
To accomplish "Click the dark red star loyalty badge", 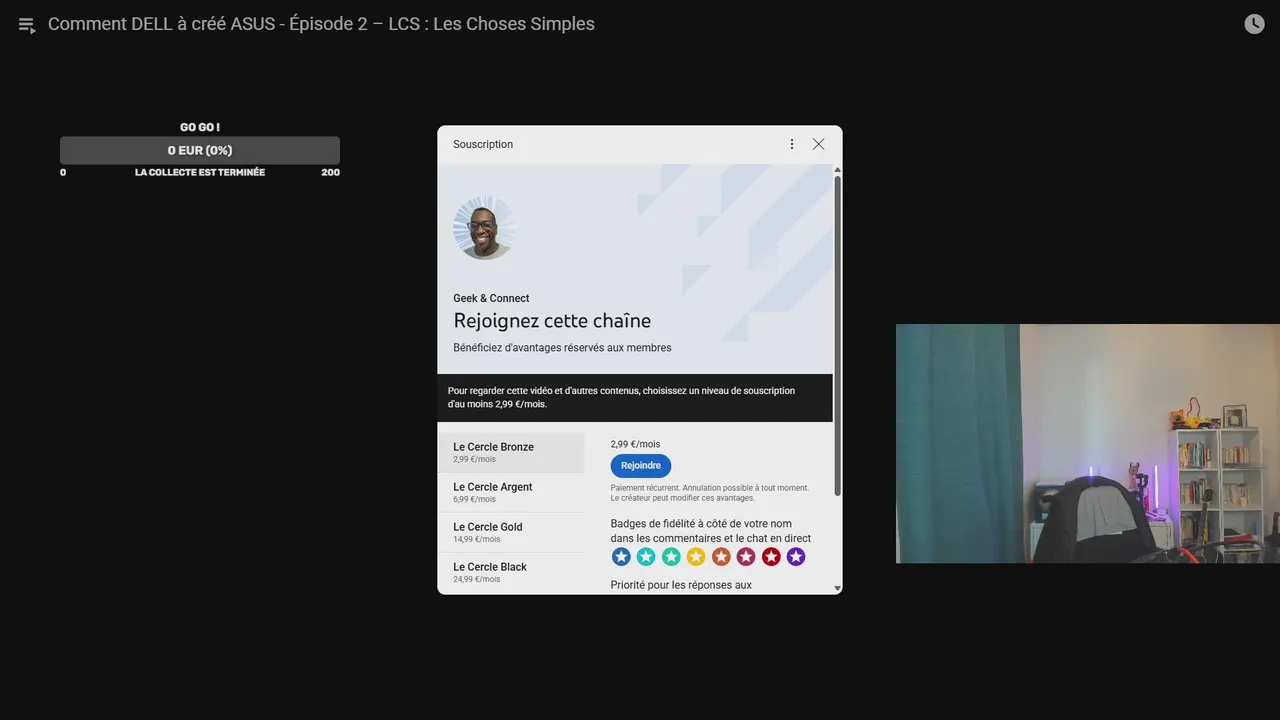I will 771,557.
